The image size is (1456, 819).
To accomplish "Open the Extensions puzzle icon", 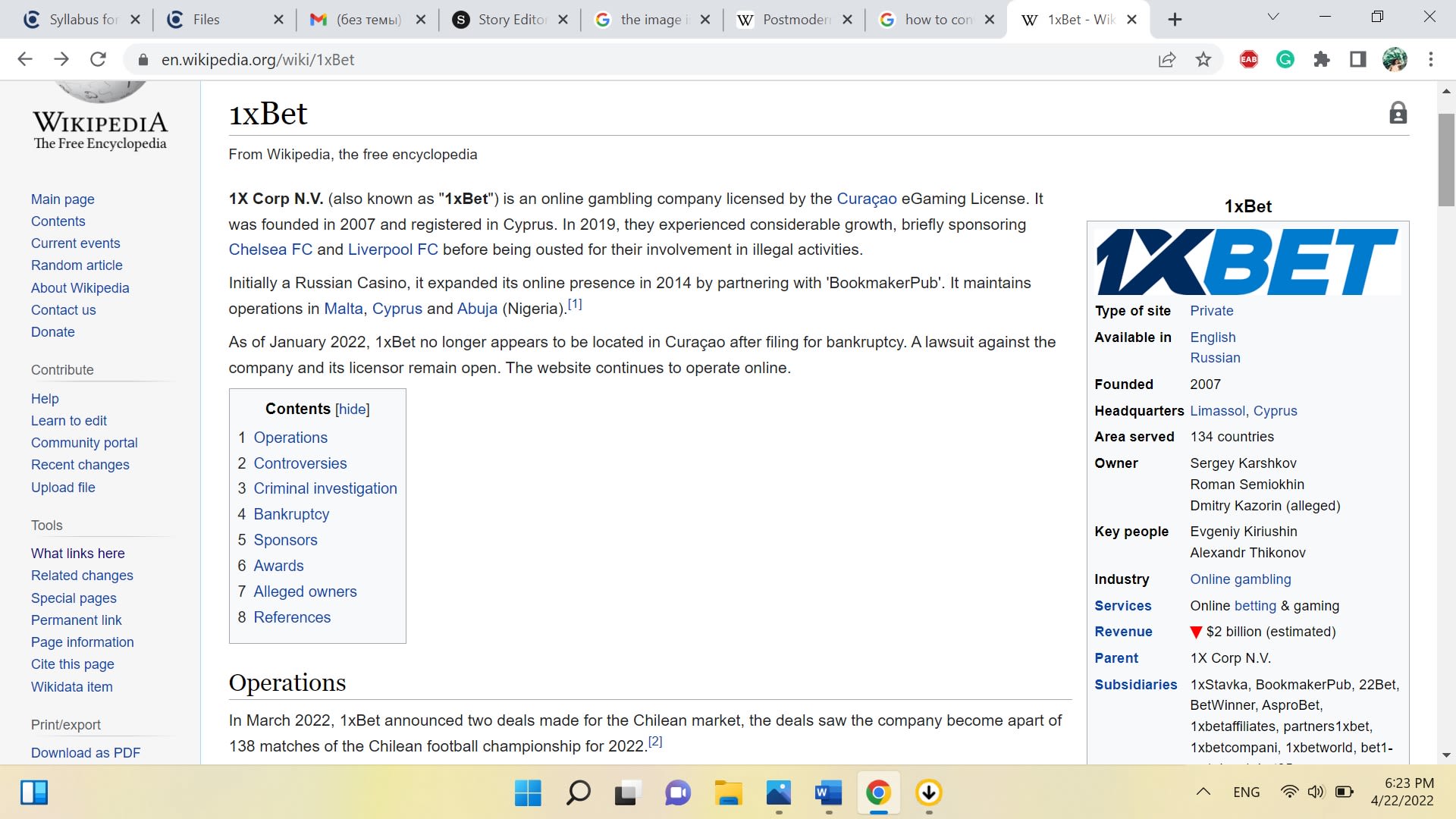I will 1322,60.
